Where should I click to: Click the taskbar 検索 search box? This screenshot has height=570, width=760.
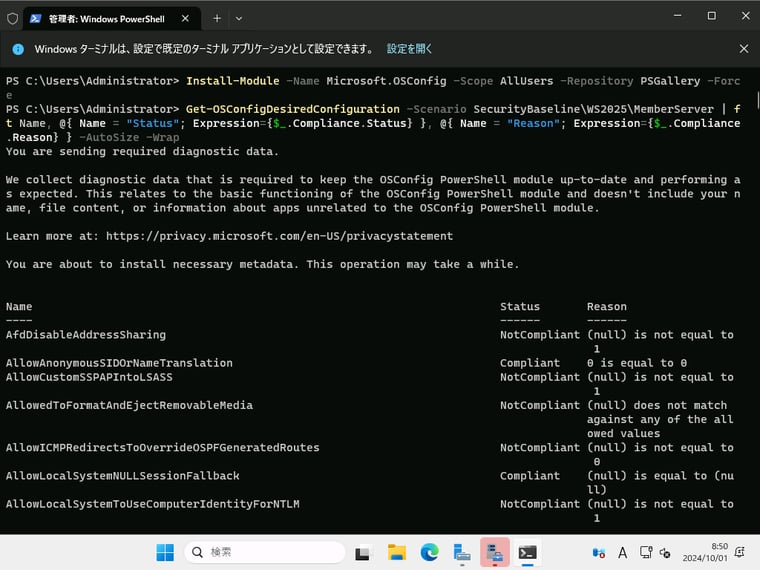[265, 552]
